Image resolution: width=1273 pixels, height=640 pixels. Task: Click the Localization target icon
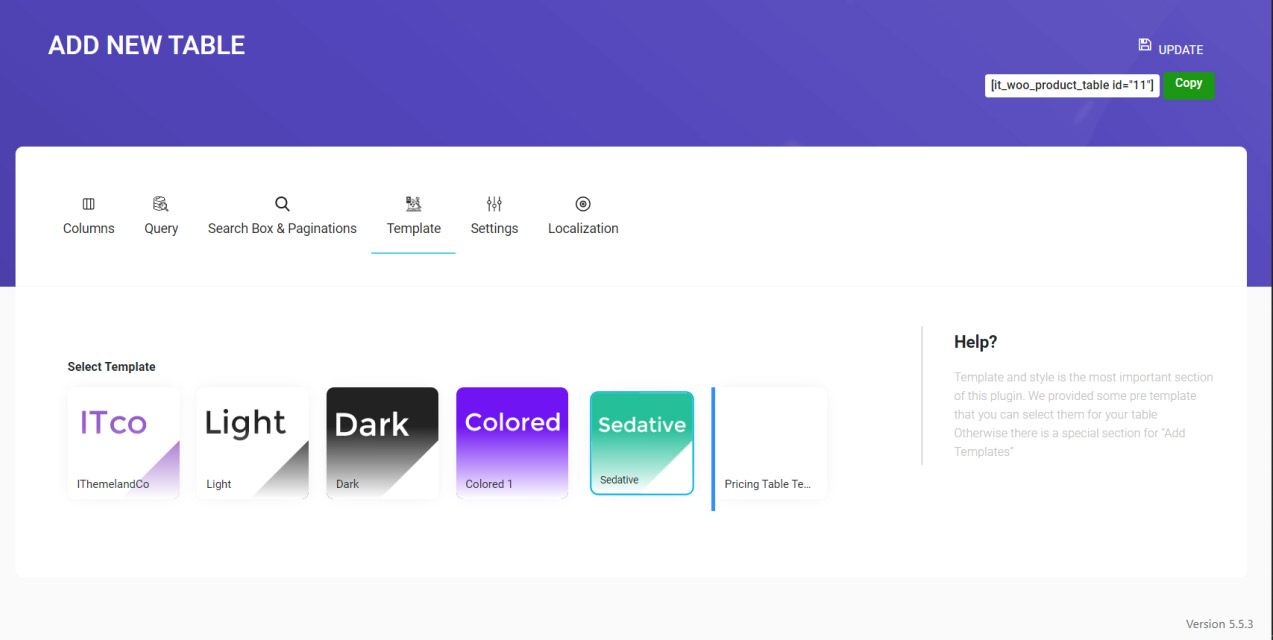click(583, 204)
